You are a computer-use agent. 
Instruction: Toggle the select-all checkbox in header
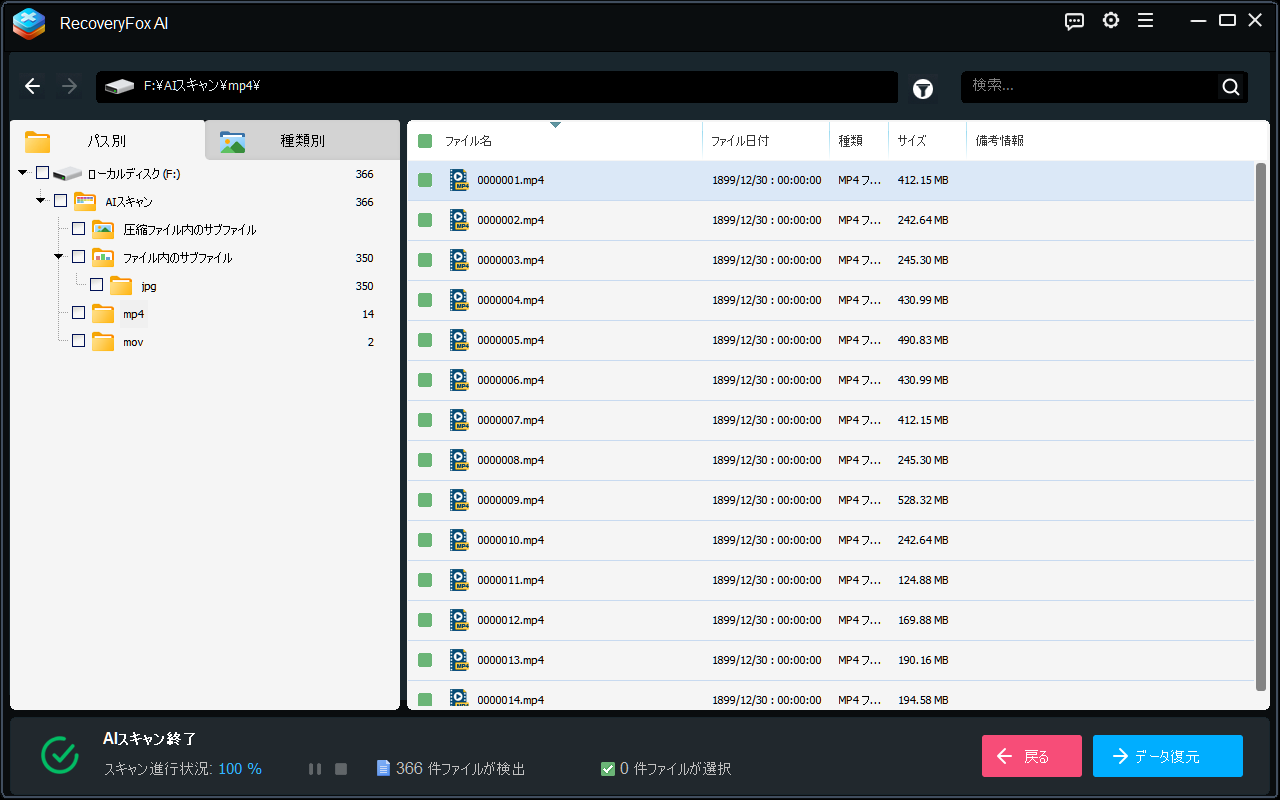coord(425,141)
